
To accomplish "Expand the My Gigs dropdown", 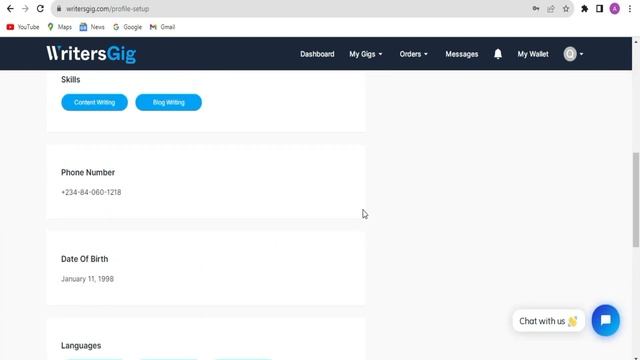I will coord(366,54).
